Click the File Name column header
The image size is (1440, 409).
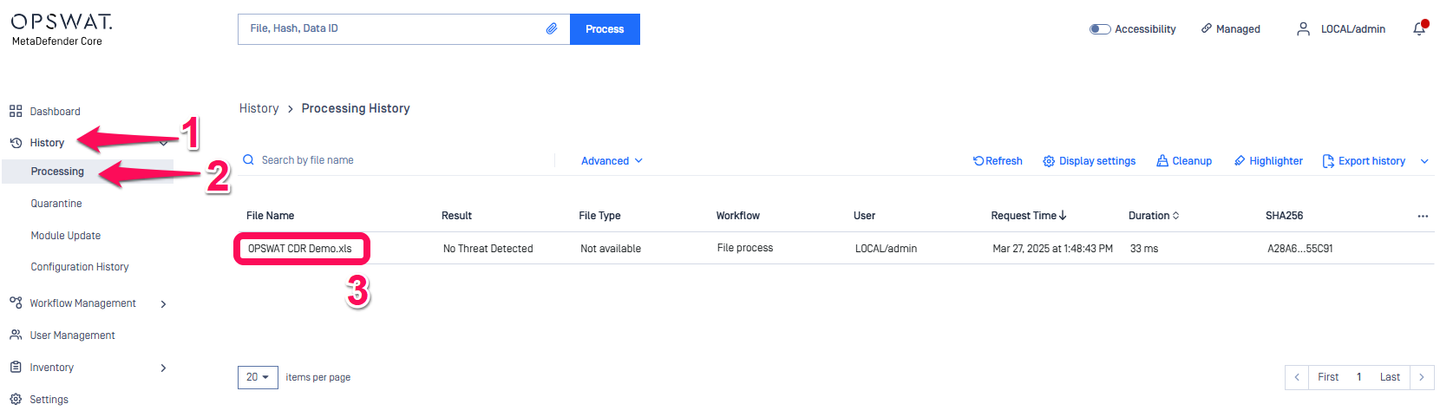tap(270, 215)
